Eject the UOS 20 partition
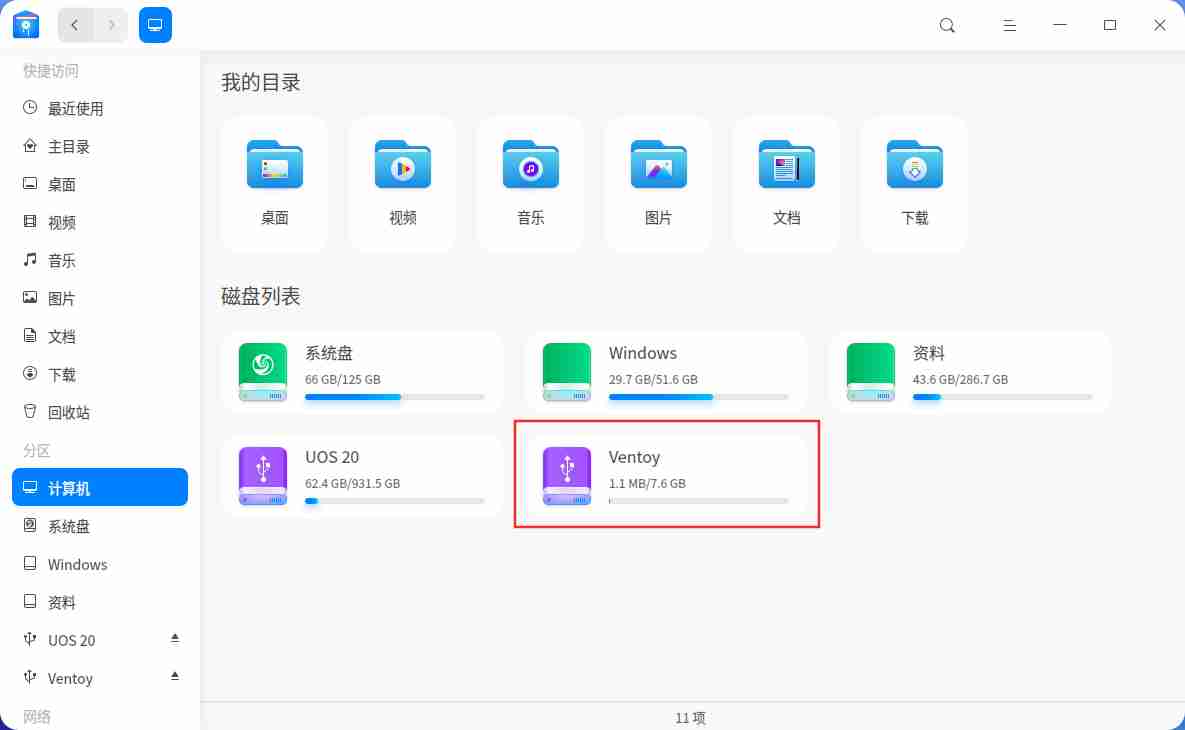This screenshot has height=730, width=1185. click(x=174, y=639)
